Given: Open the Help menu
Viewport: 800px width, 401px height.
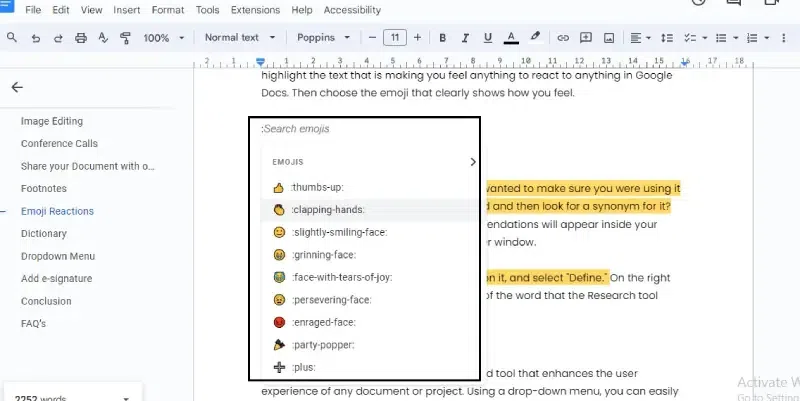Looking at the screenshot, I should pyautogui.click(x=302, y=10).
